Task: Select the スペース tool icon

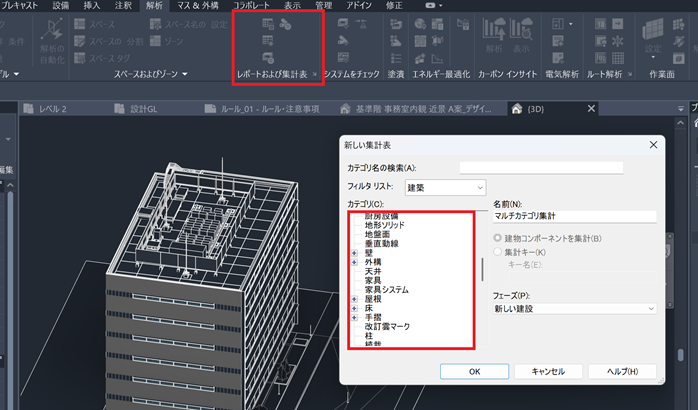Action: [80, 24]
